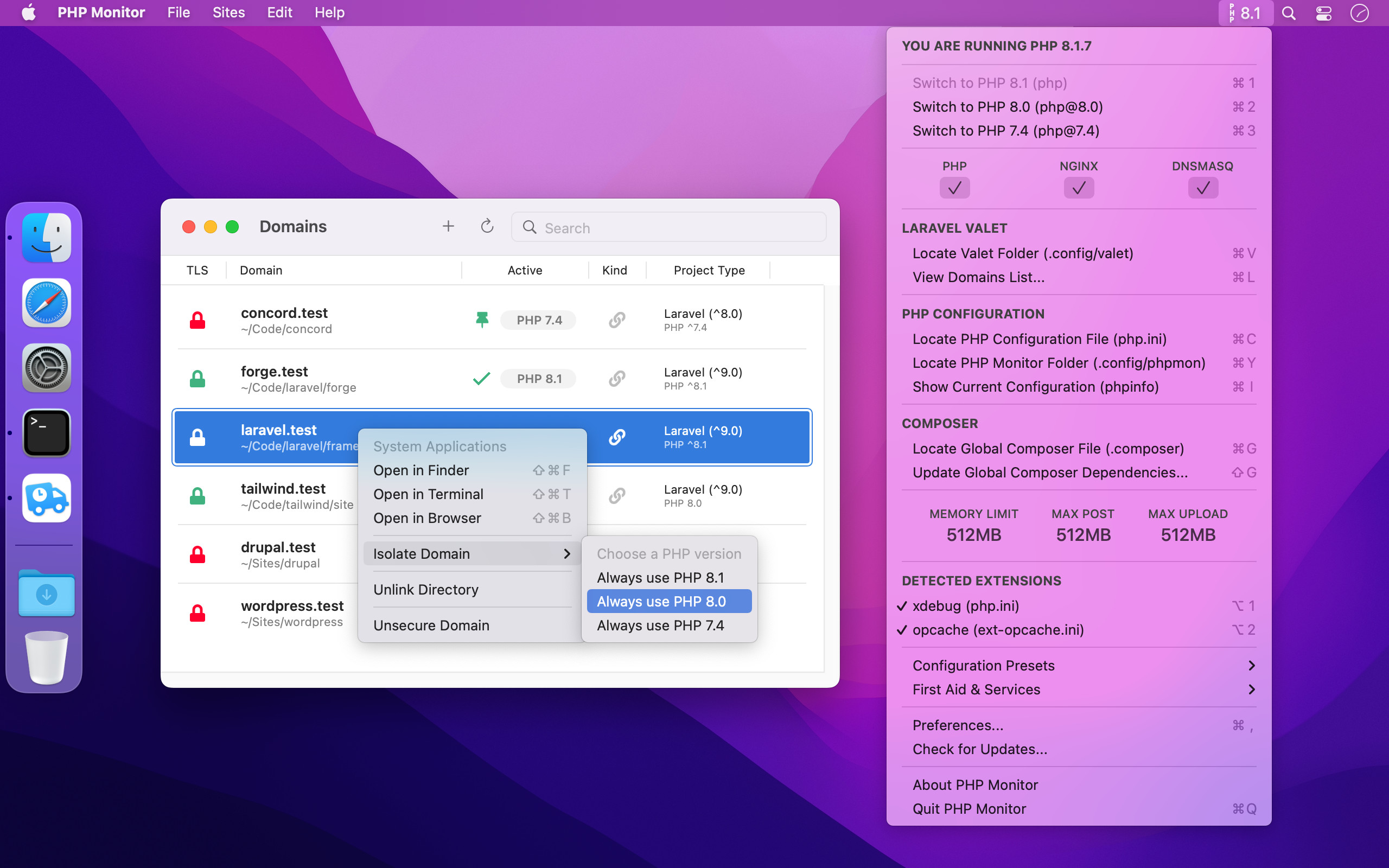1389x868 pixels.
Task: Toggle the NGINX service checkbox
Action: tap(1079, 188)
